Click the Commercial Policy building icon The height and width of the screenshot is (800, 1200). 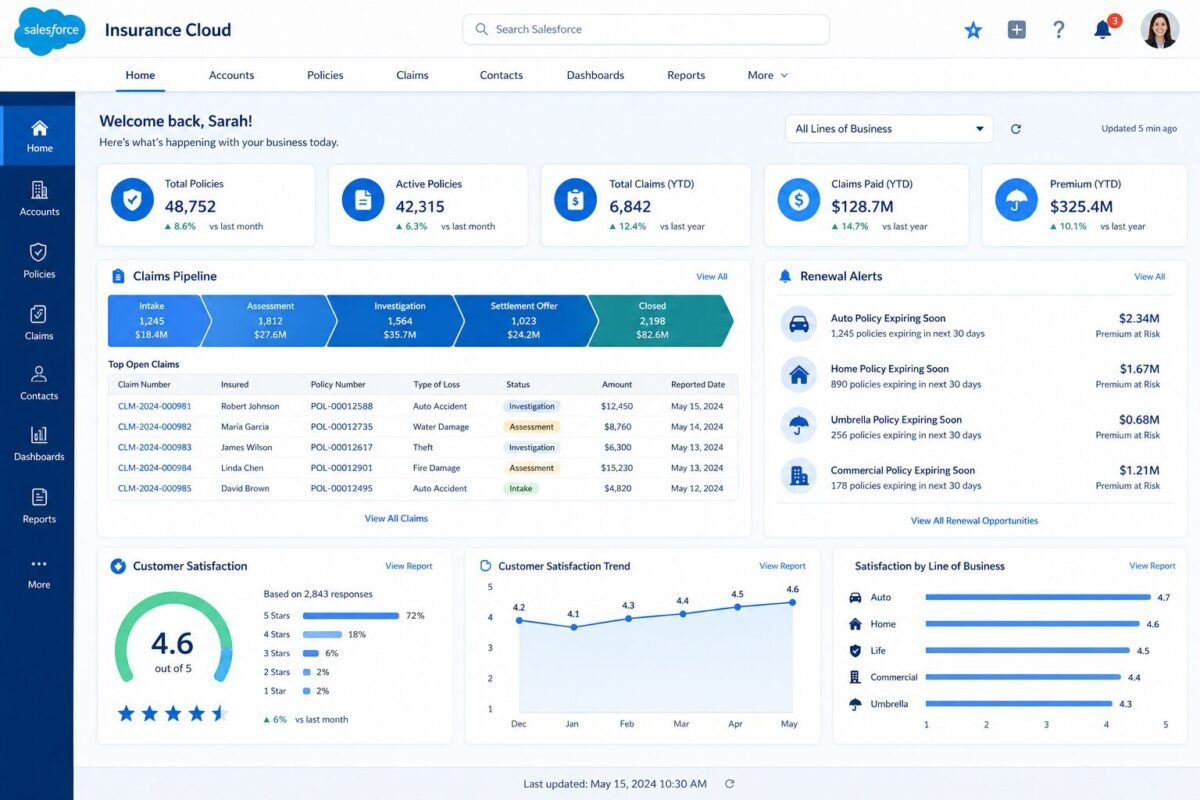799,476
